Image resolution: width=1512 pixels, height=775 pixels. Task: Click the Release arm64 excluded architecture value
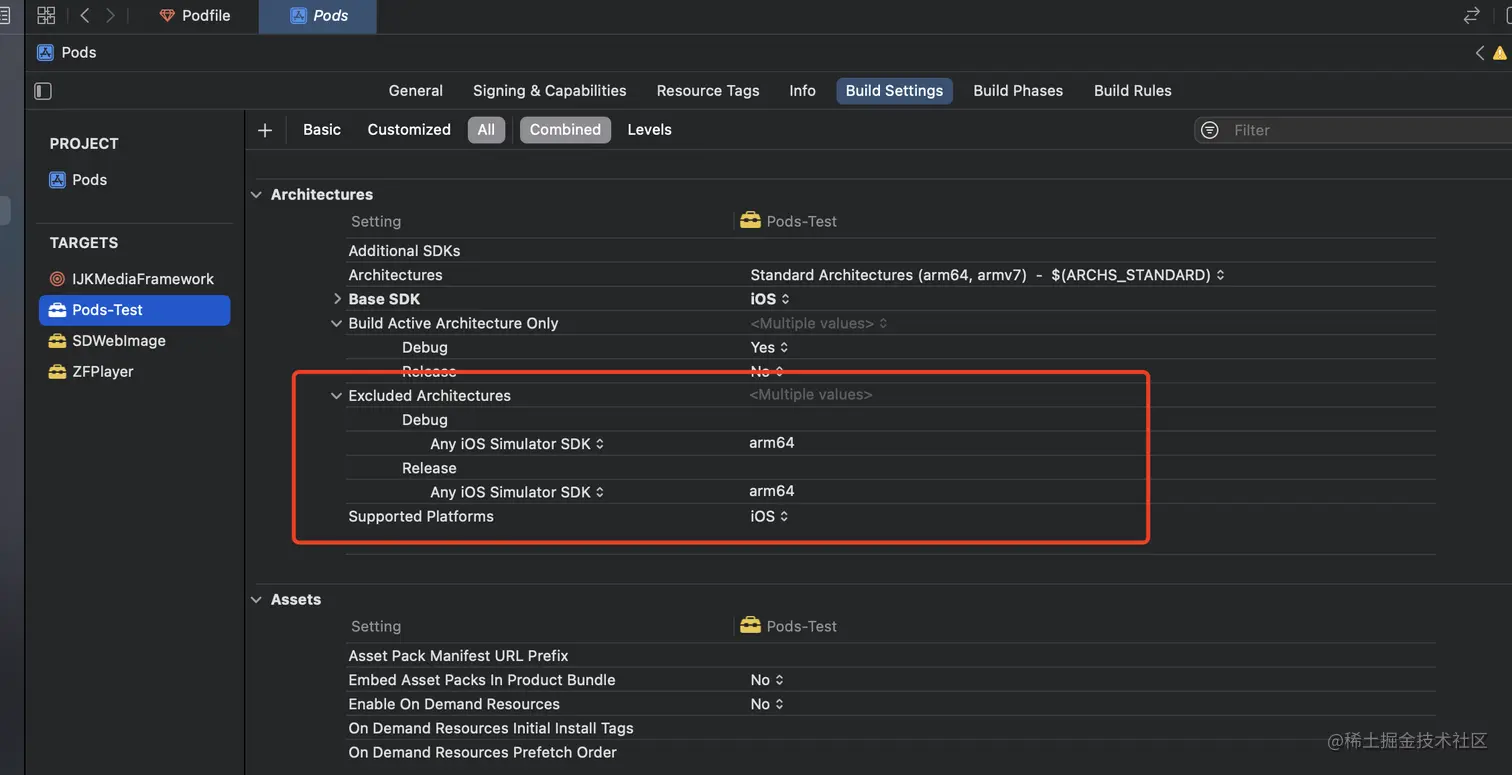click(x=772, y=491)
